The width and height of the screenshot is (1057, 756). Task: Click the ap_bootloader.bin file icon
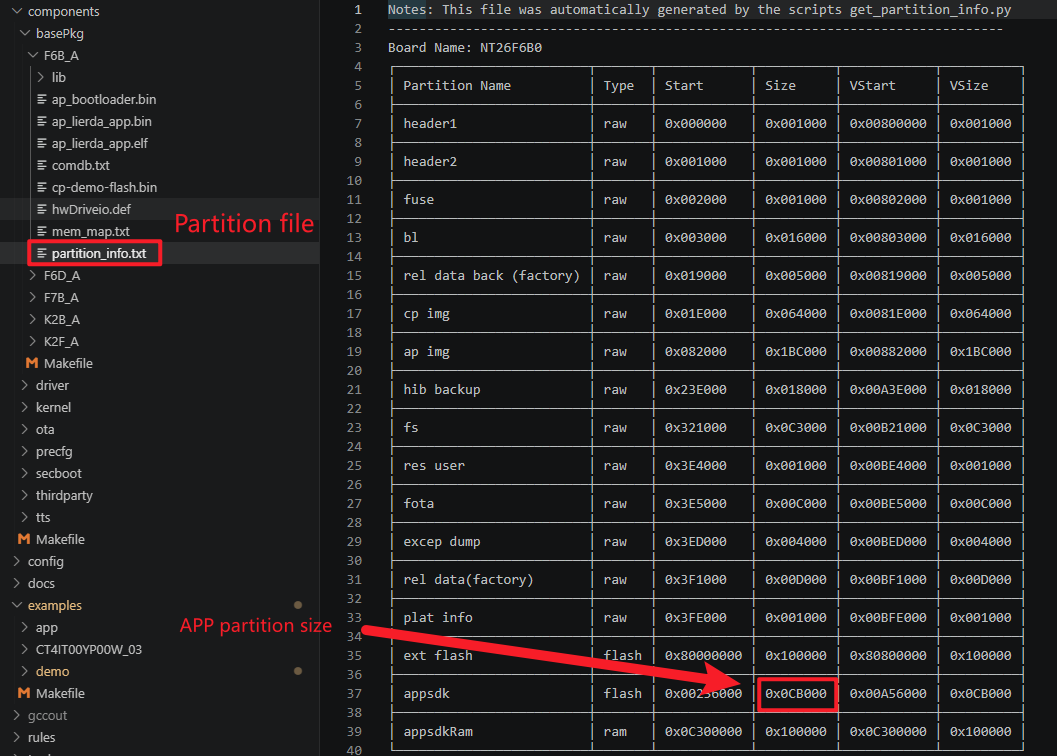click(x=42, y=99)
